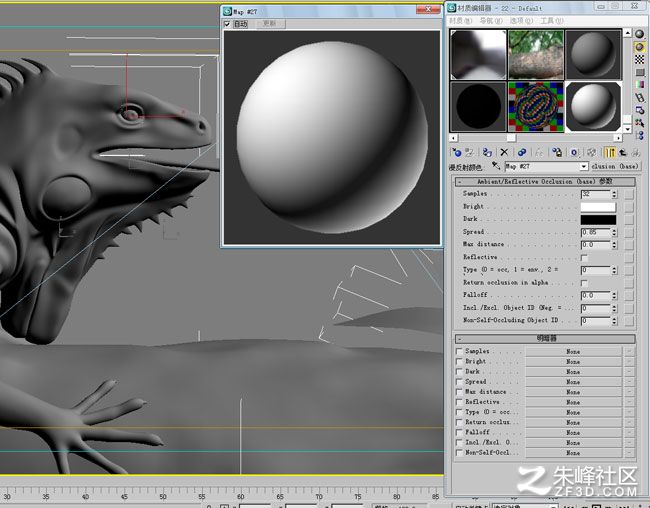Open the Sample Type sphere flyout
The image size is (650, 508).
pos(640,34)
